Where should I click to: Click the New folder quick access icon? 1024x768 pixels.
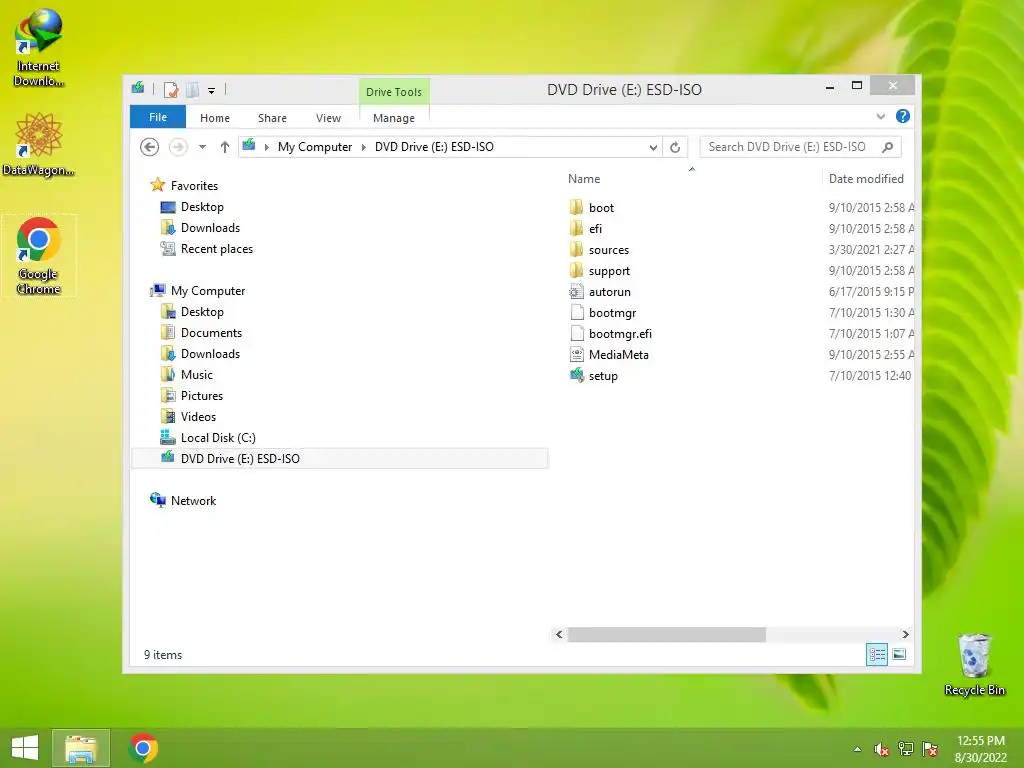tap(193, 90)
